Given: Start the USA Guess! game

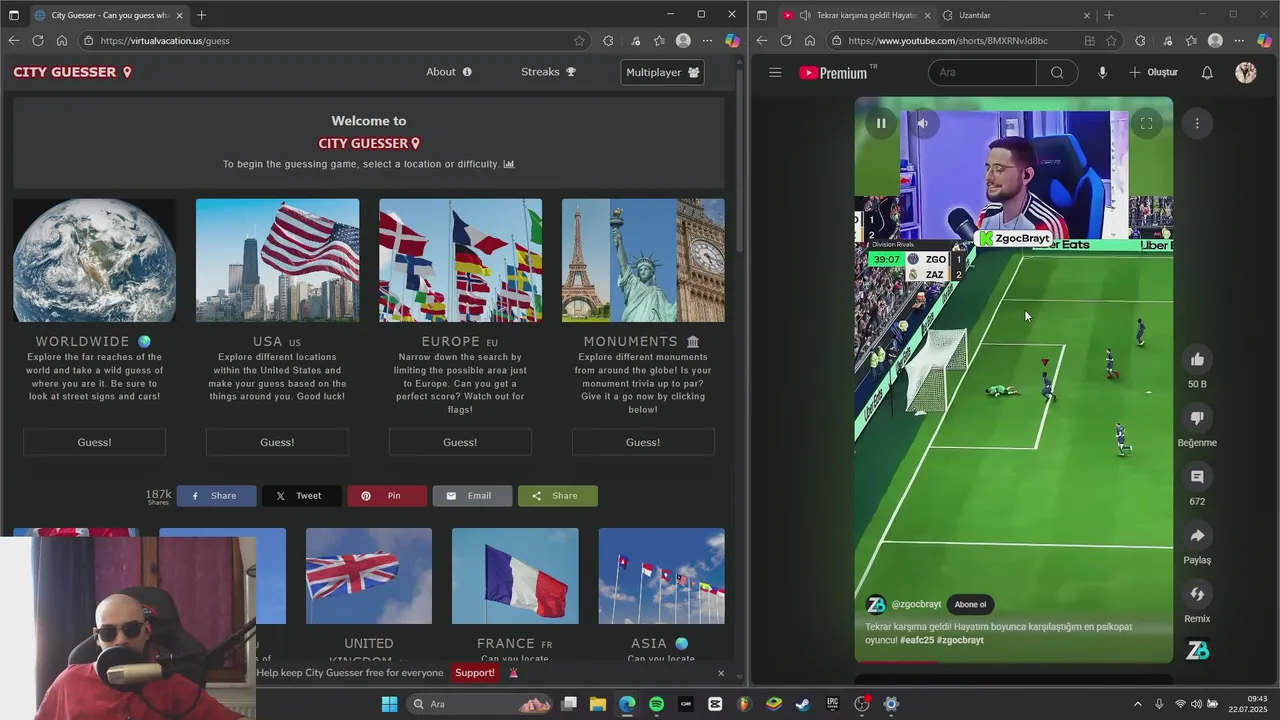Looking at the screenshot, I should (x=277, y=442).
